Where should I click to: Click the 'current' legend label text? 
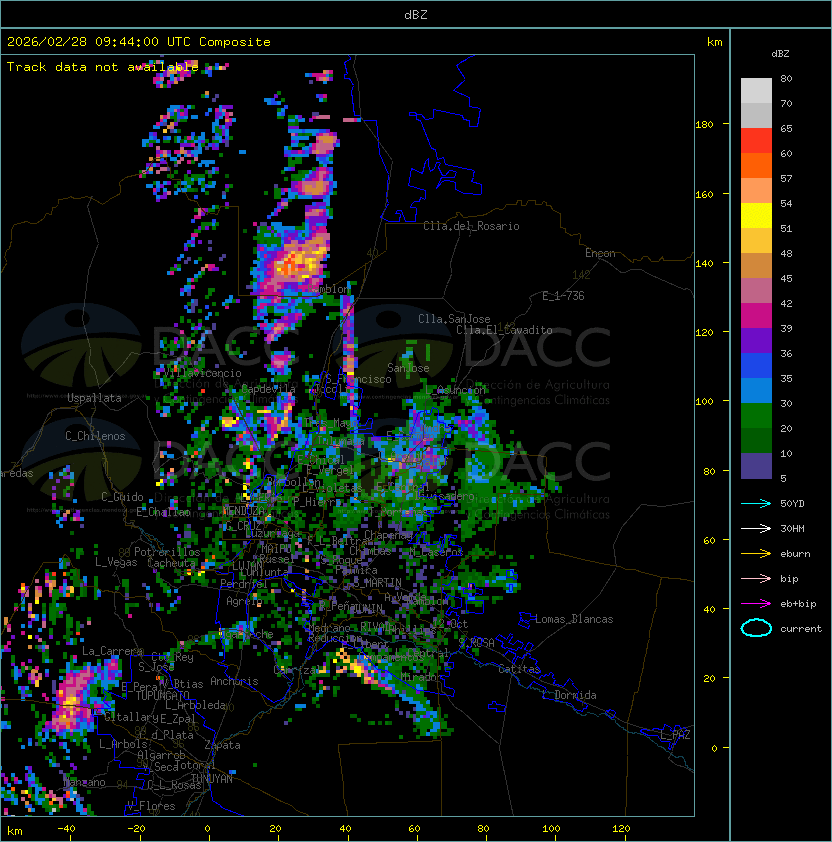tap(801, 629)
